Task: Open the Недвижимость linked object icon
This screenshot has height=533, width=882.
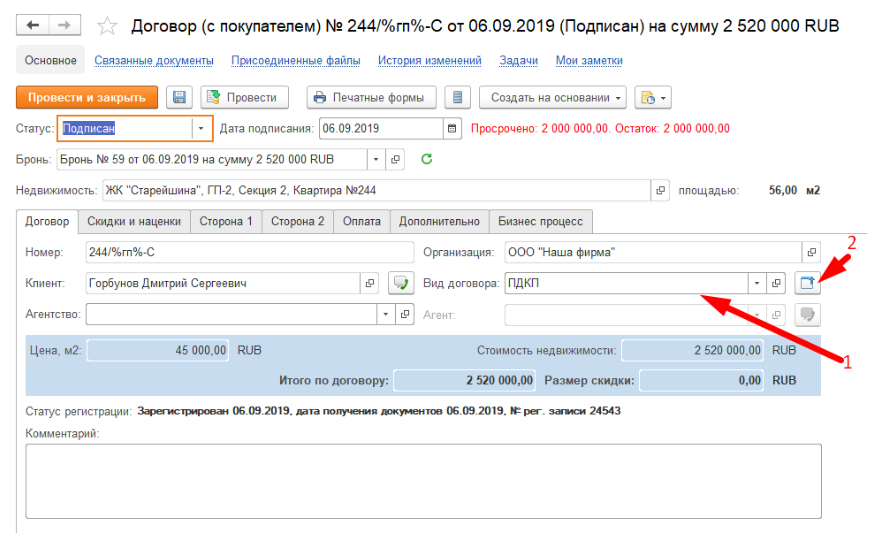Action: (660, 190)
